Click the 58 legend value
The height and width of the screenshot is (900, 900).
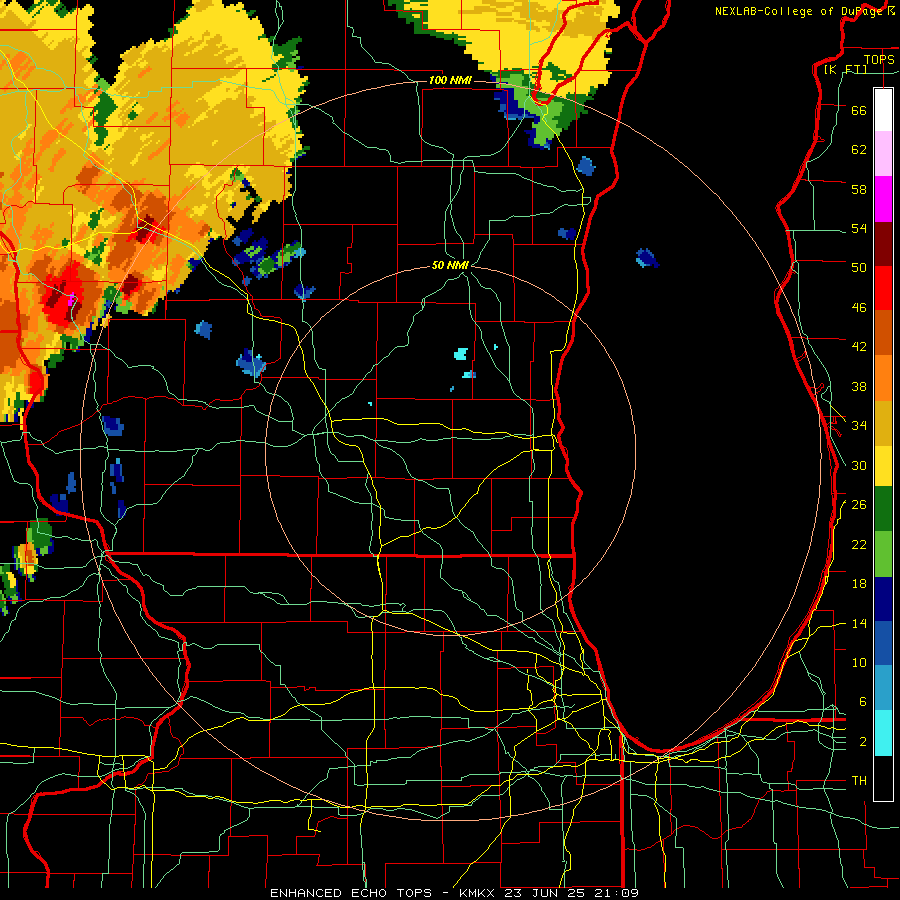pos(859,189)
